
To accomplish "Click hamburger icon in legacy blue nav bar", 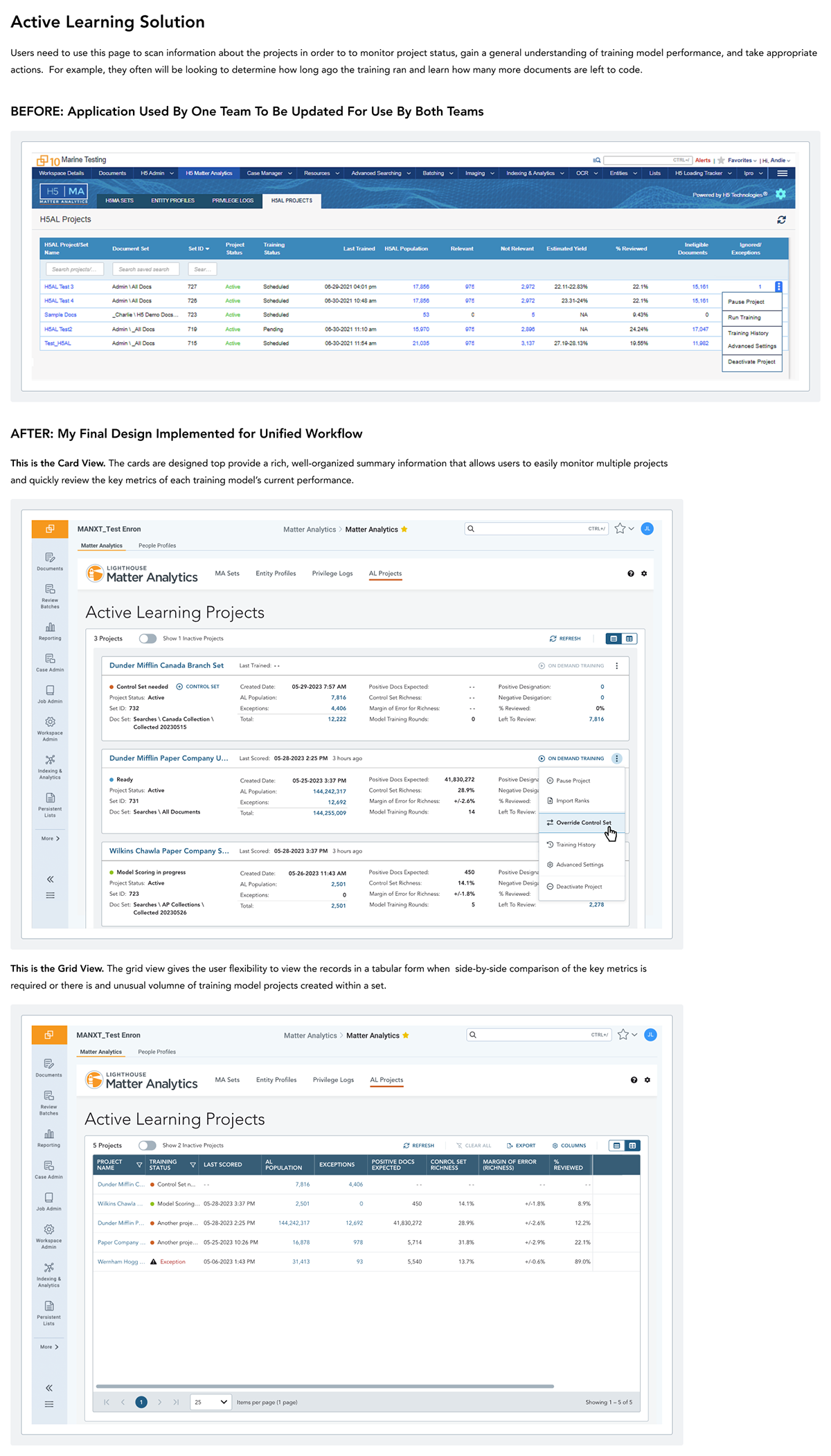I will point(782,173).
